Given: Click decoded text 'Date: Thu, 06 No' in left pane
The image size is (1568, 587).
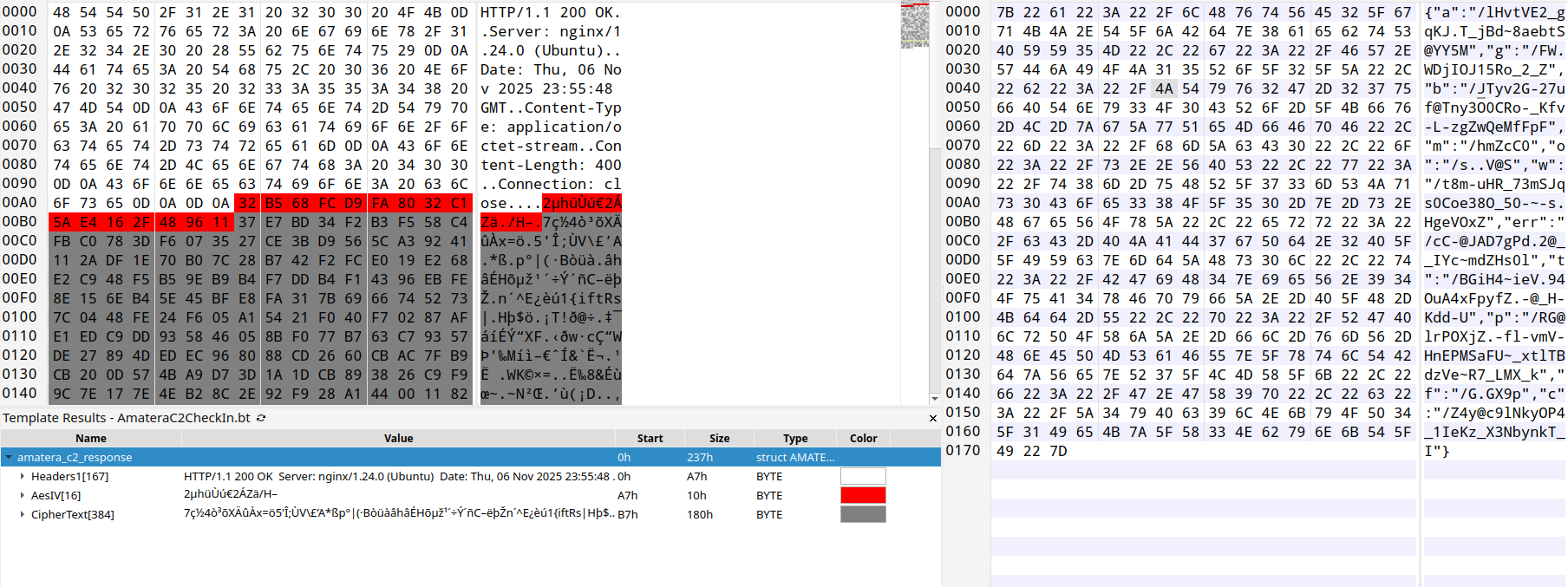Looking at the screenshot, I should click(551, 69).
